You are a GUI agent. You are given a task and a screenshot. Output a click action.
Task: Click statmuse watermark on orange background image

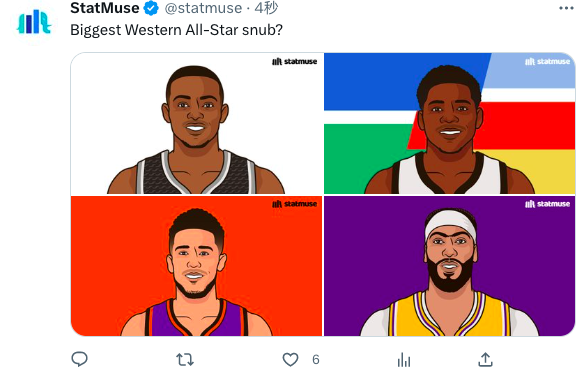pos(295,204)
